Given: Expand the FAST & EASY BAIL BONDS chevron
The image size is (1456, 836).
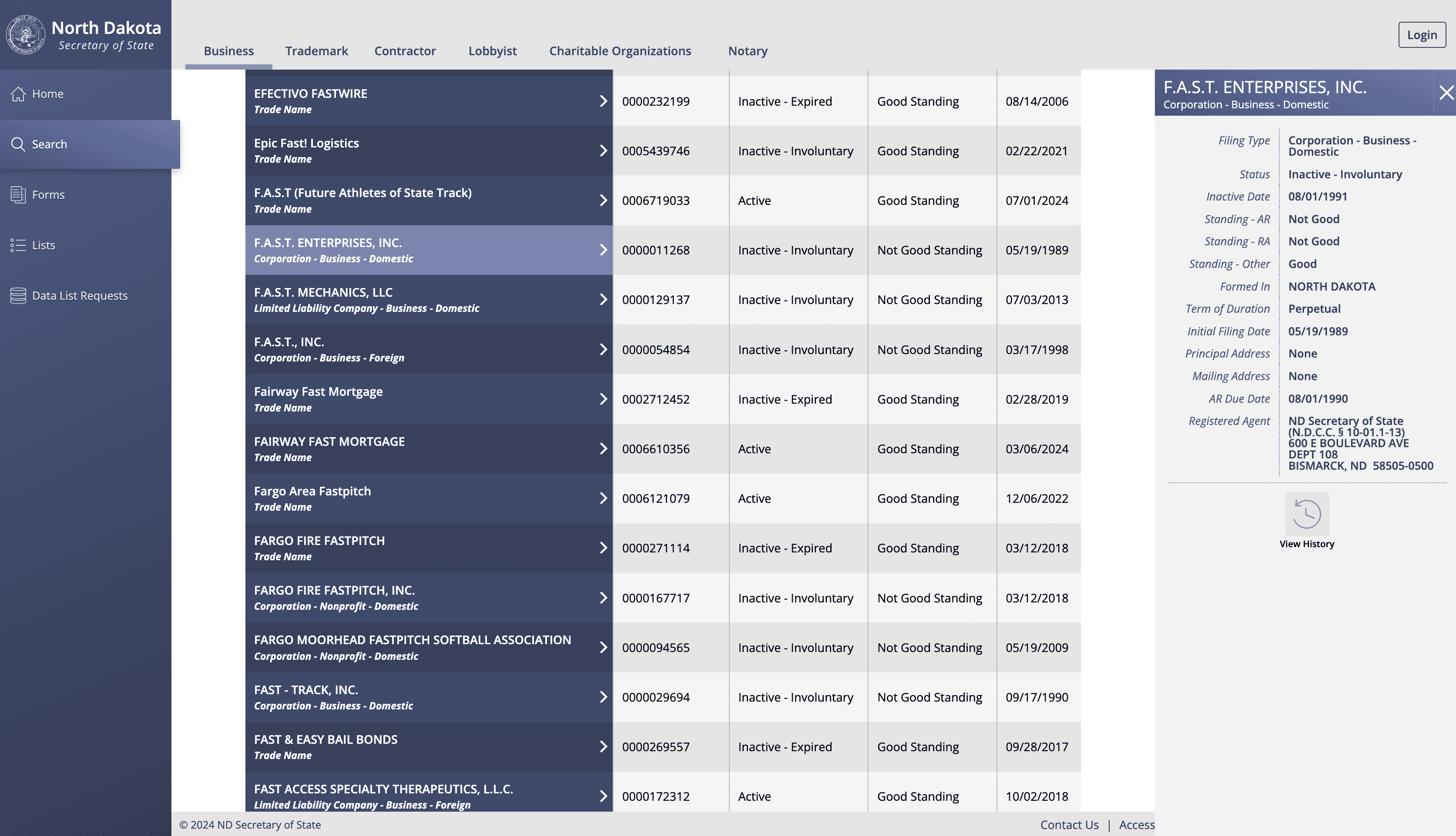Looking at the screenshot, I should [603, 746].
